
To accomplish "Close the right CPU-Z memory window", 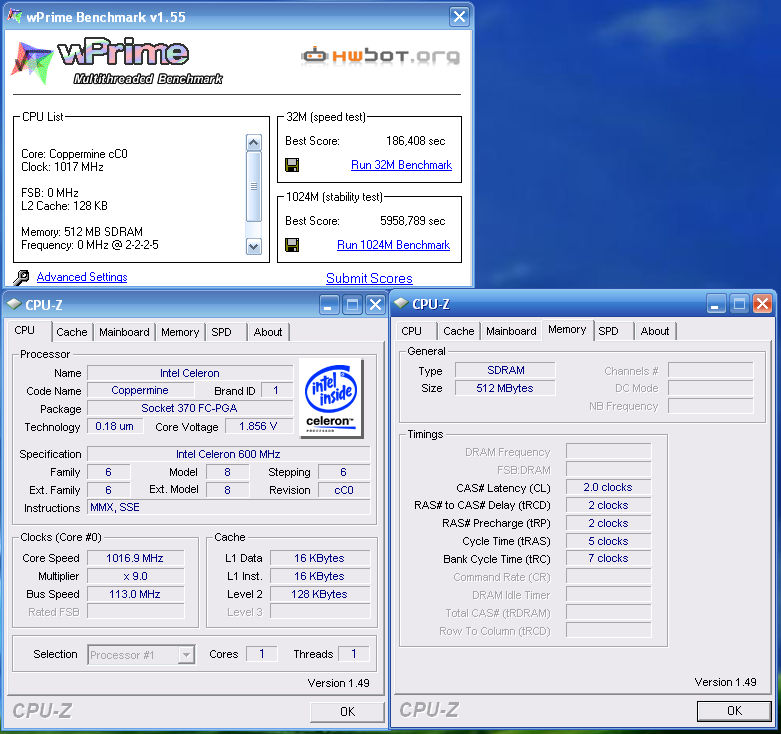I will coord(763,304).
